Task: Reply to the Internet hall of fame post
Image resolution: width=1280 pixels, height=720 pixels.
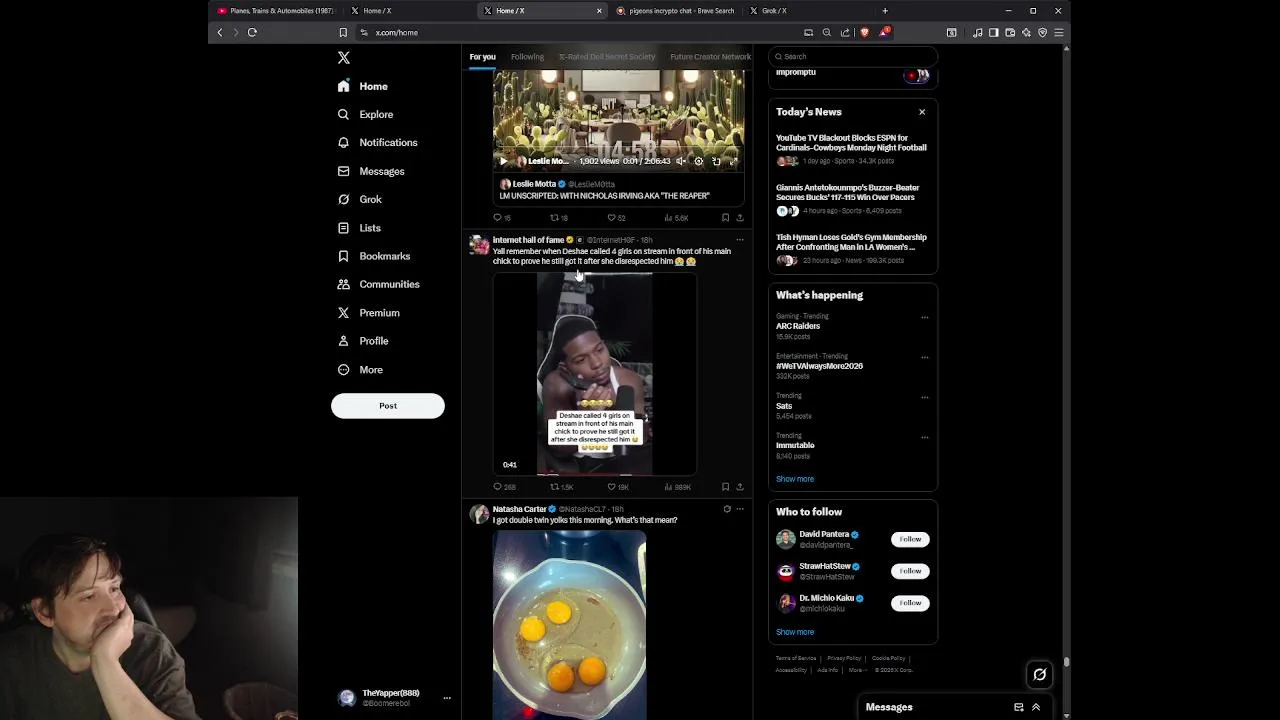Action: coord(504,487)
